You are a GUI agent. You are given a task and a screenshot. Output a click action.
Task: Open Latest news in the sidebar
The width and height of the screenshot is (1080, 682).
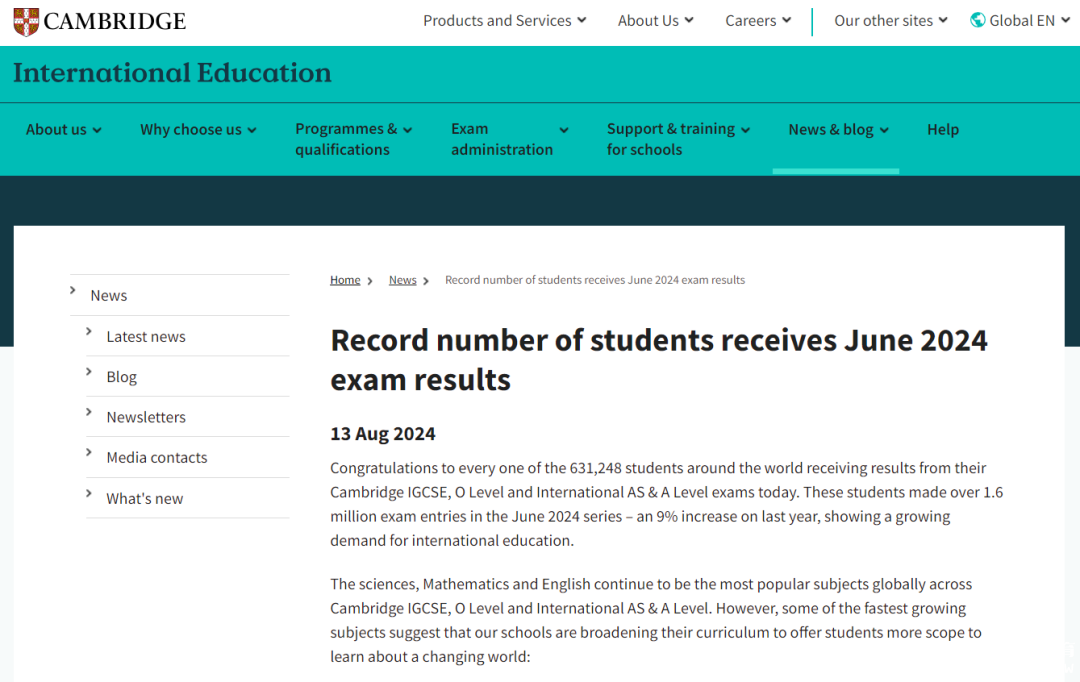[x=146, y=337]
